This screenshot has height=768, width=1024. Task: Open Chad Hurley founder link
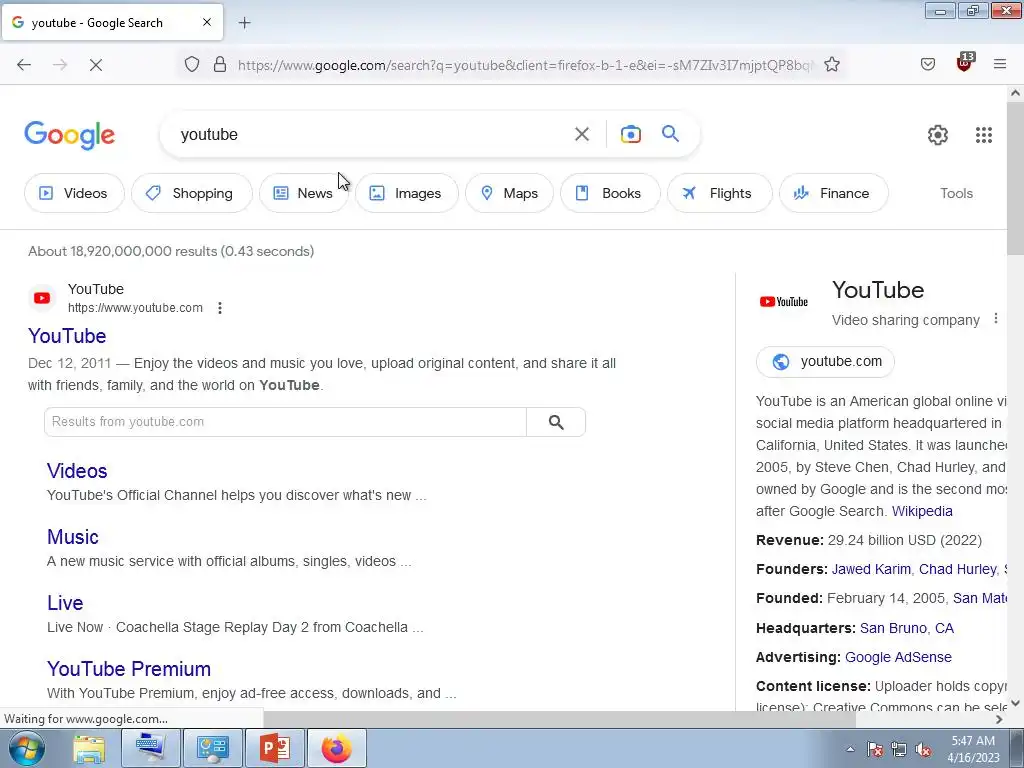[x=957, y=569]
